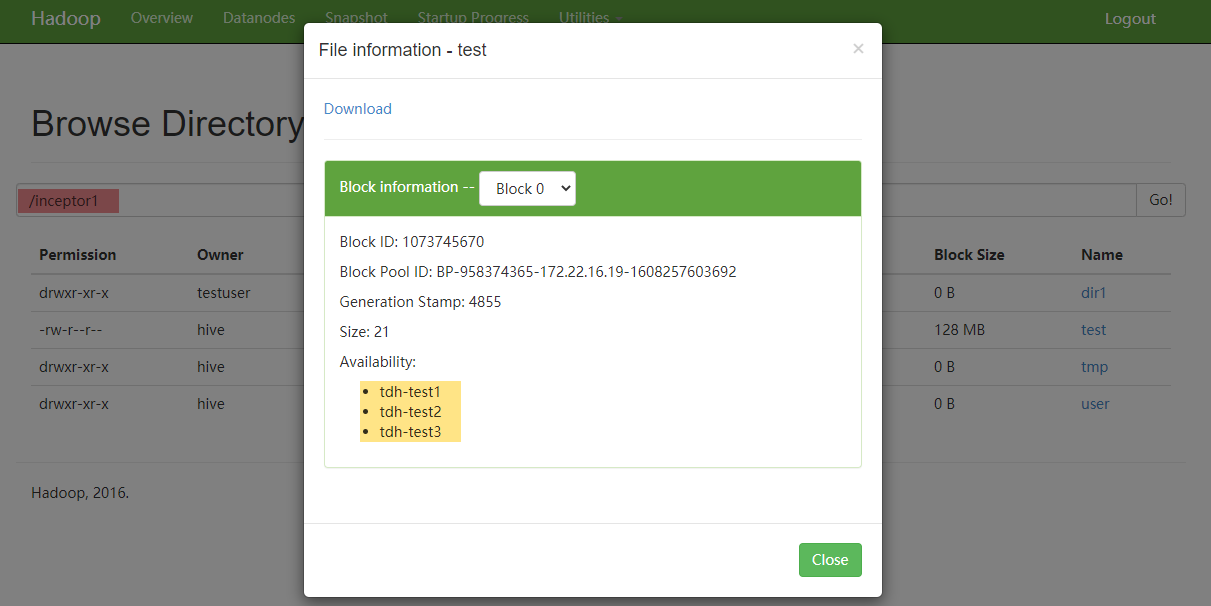The height and width of the screenshot is (606, 1211).
Task: Click tdh-test3 in the Availability list
Action: click(x=410, y=432)
